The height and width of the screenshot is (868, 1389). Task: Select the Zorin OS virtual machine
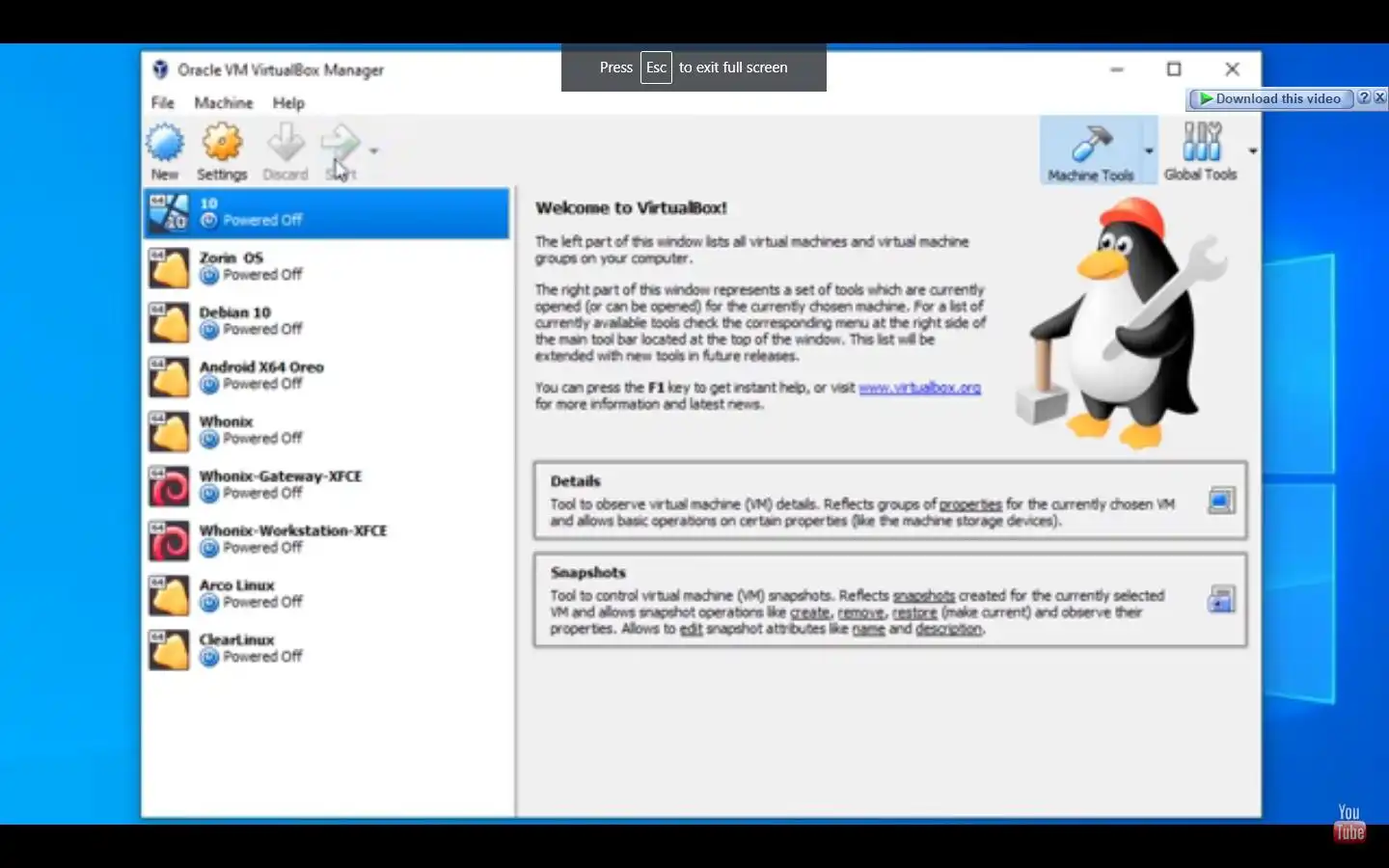(x=327, y=267)
